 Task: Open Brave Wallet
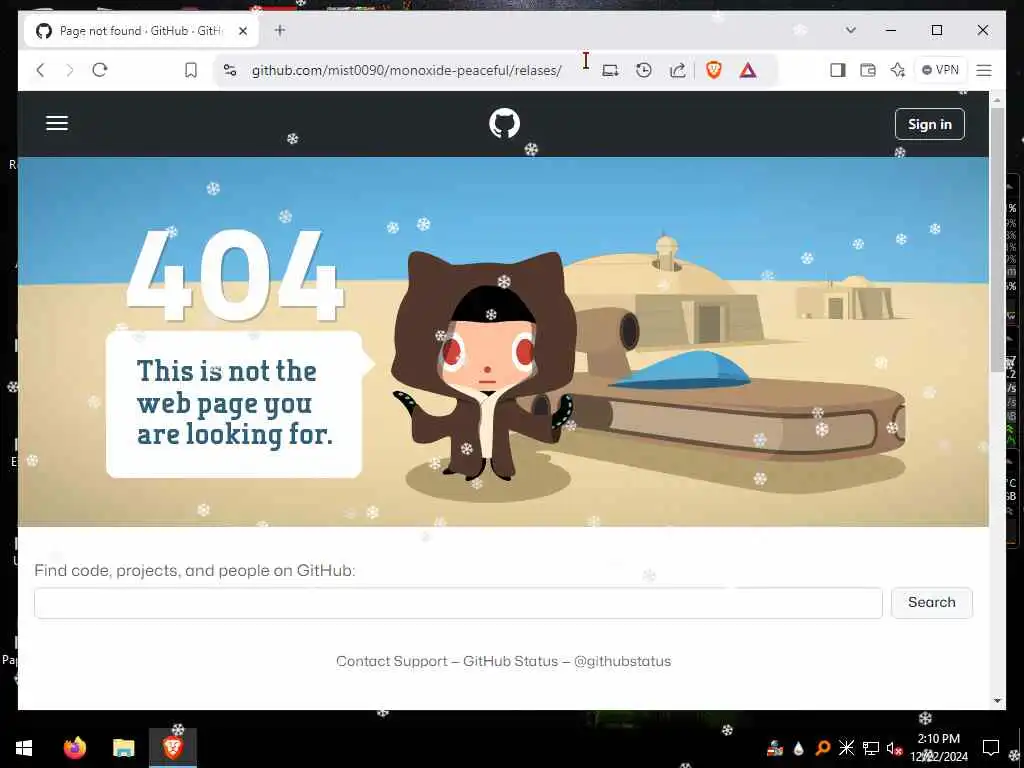pos(868,70)
